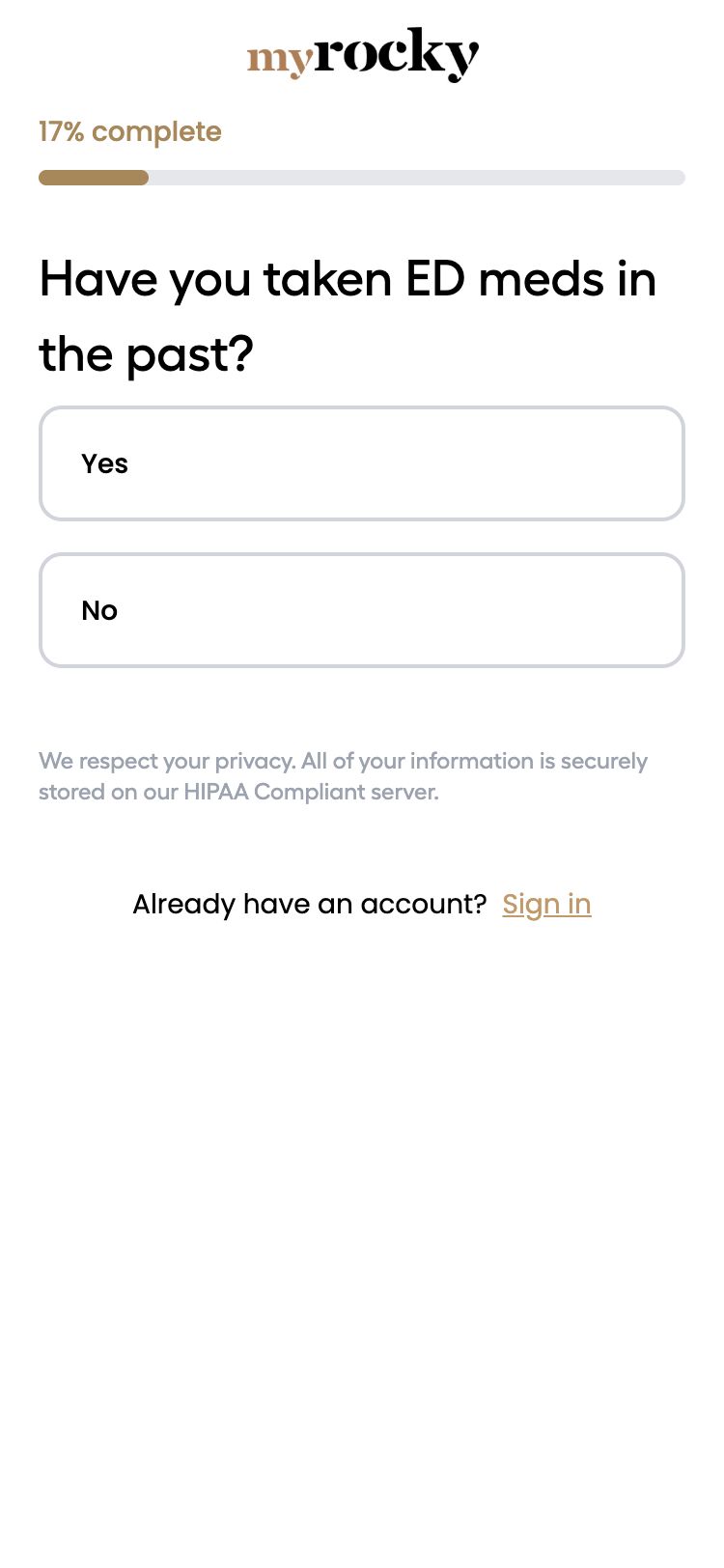The height and width of the screenshot is (1568, 724).
Task: Click the gold "my" part of the logo
Action: point(279,60)
